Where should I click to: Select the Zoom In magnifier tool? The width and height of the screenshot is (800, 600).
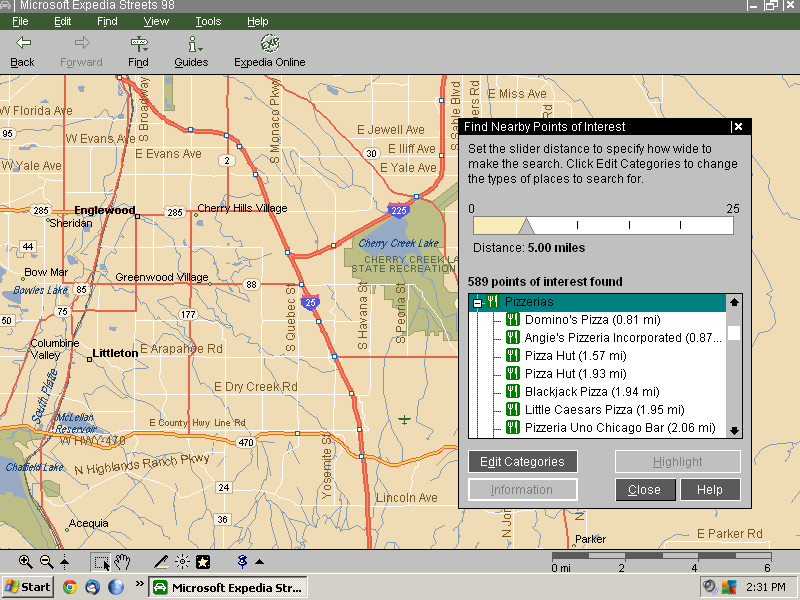pyautogui.click(x=24, y=561)
